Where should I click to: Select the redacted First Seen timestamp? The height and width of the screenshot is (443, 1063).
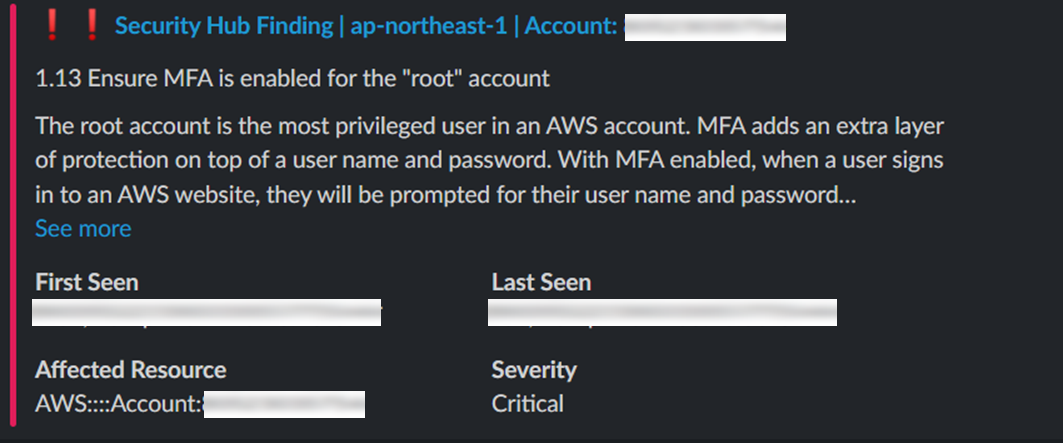click(207, 312)
